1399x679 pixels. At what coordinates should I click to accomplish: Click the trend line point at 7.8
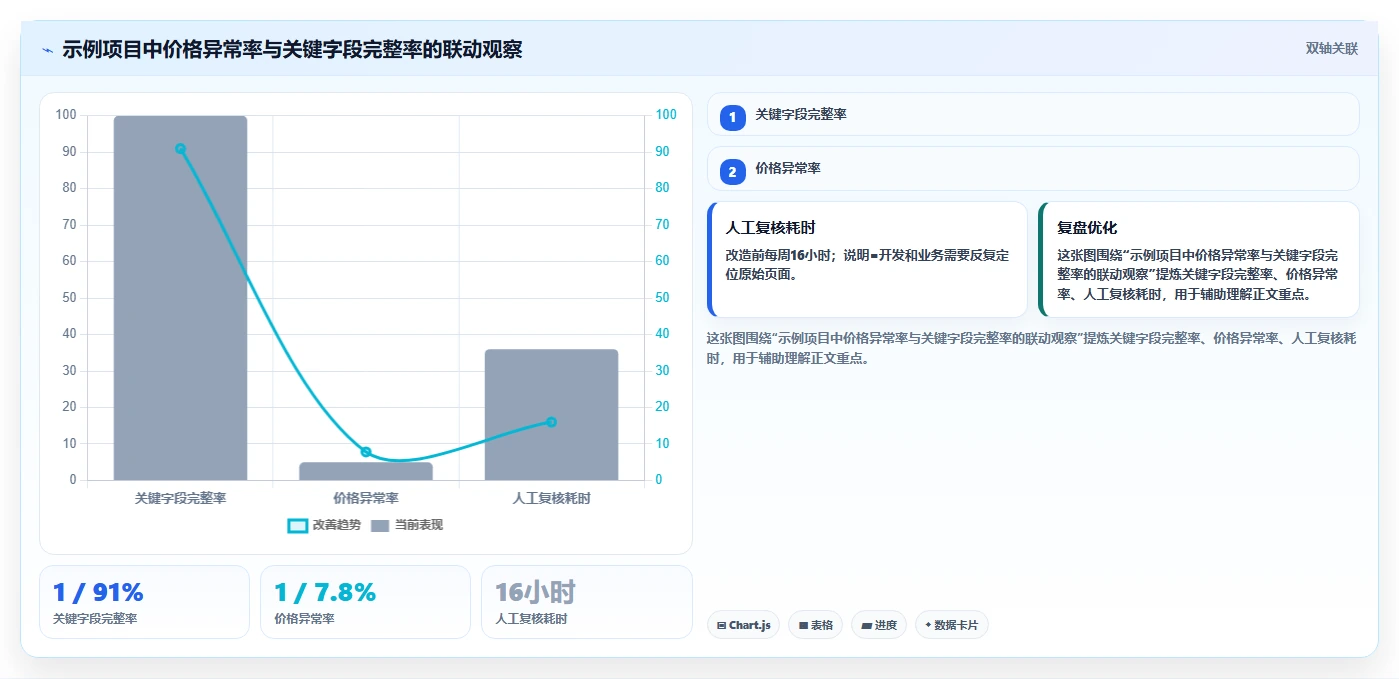tap(366, 452)
